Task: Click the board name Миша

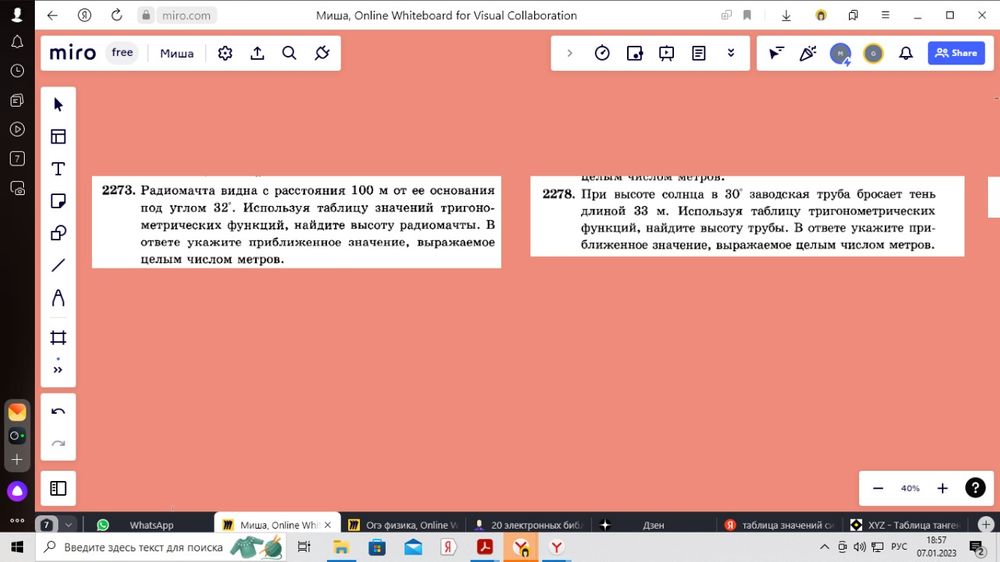Action: [x=177, y=54]
